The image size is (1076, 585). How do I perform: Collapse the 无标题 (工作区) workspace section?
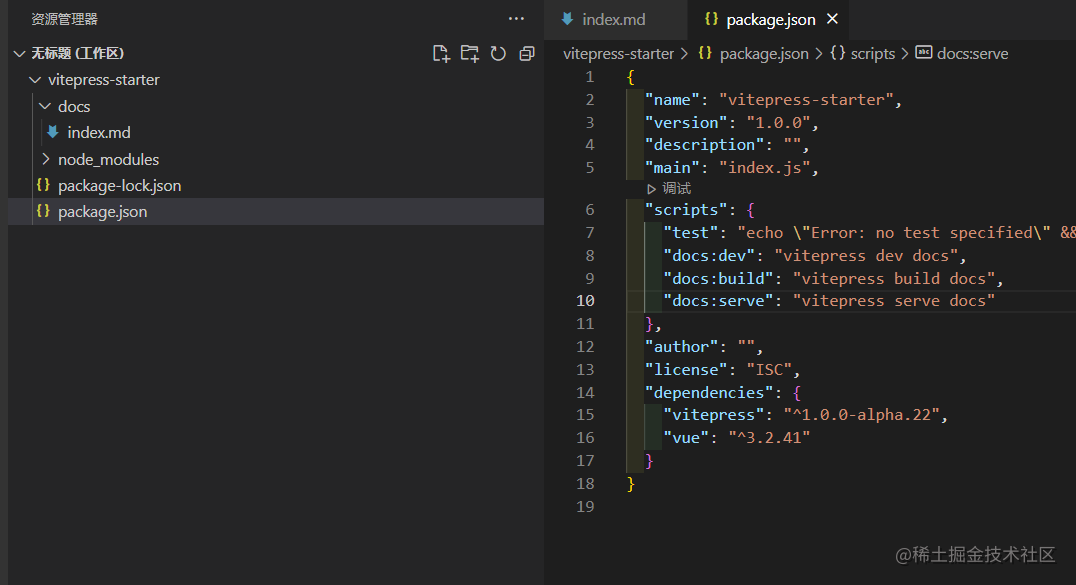point(19,54)
